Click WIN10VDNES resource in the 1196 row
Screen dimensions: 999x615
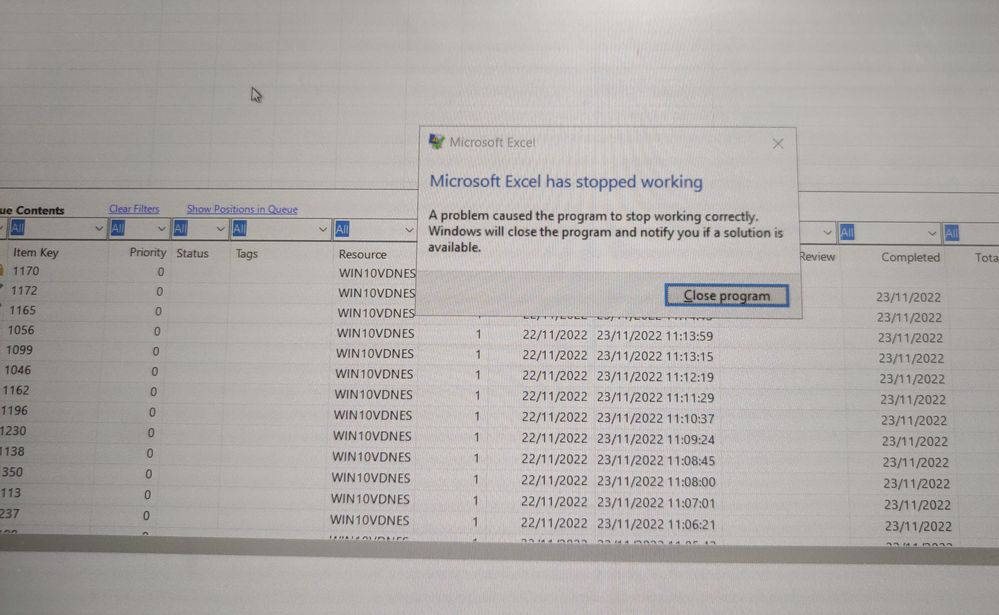[x=373, y=415]
